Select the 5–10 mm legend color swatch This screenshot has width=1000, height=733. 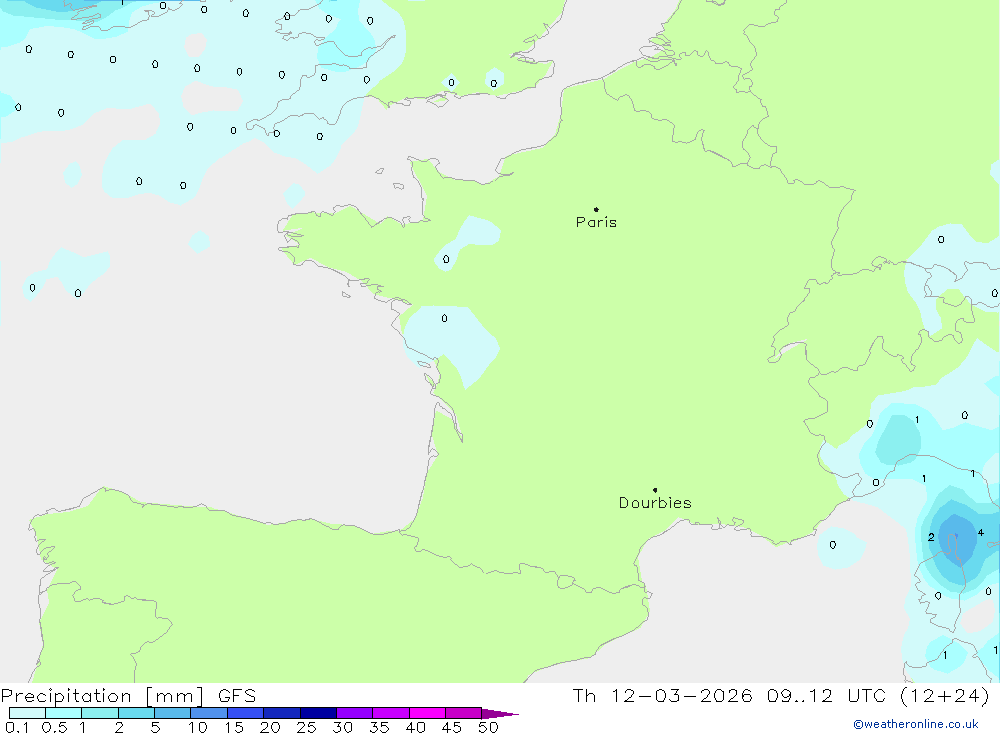(173, 713)
